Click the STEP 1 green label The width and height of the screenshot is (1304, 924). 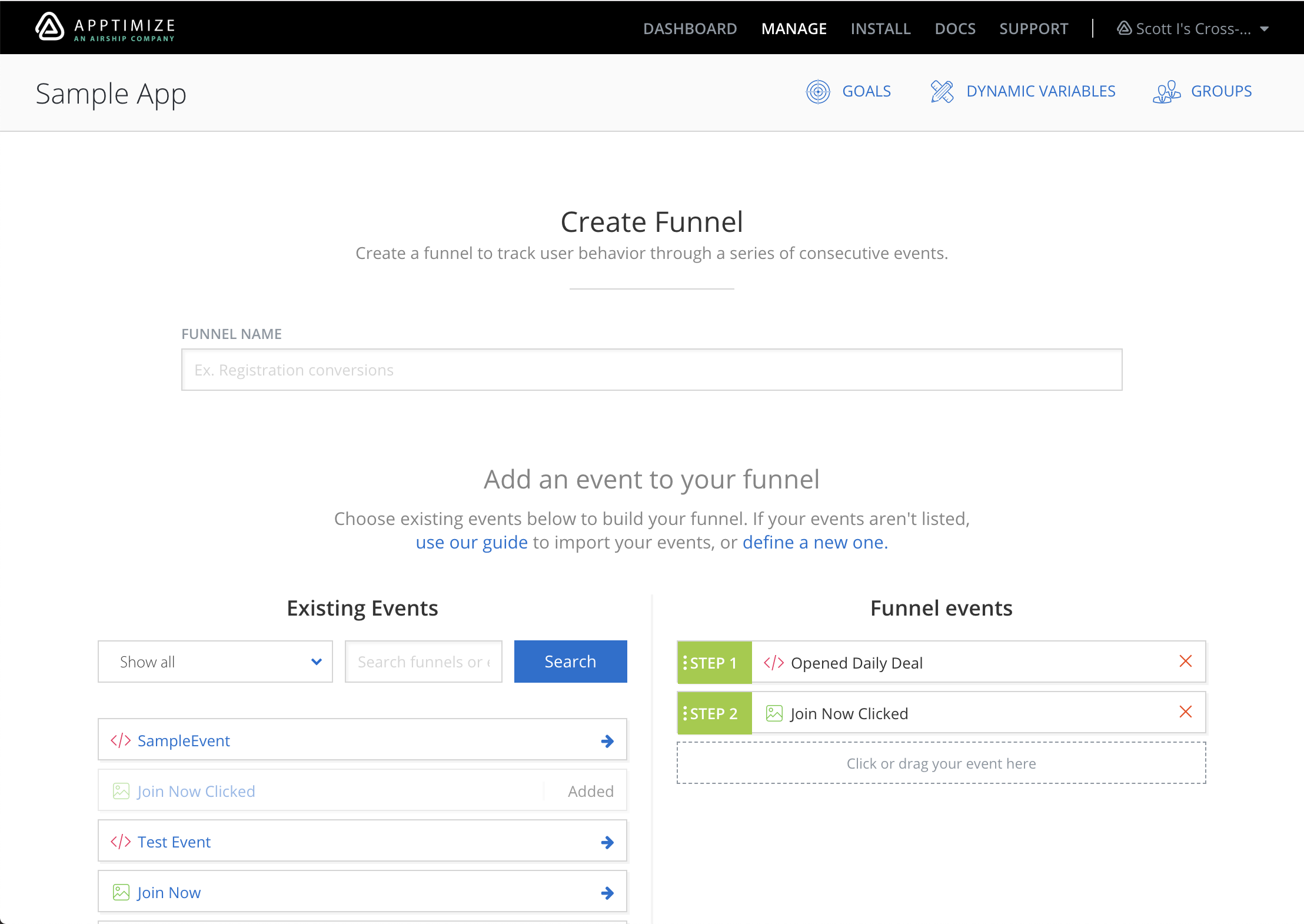[x=714, y=662]
